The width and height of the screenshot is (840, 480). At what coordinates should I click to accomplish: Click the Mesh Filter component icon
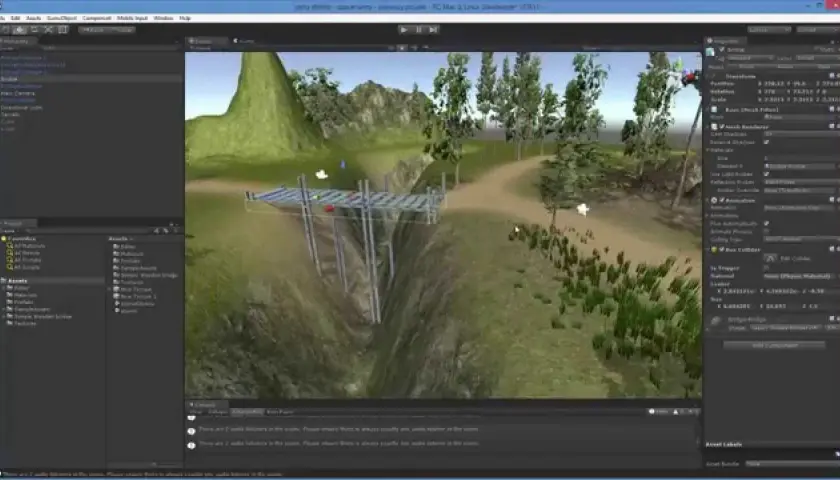pyautogui.click(x=714, y=109)
